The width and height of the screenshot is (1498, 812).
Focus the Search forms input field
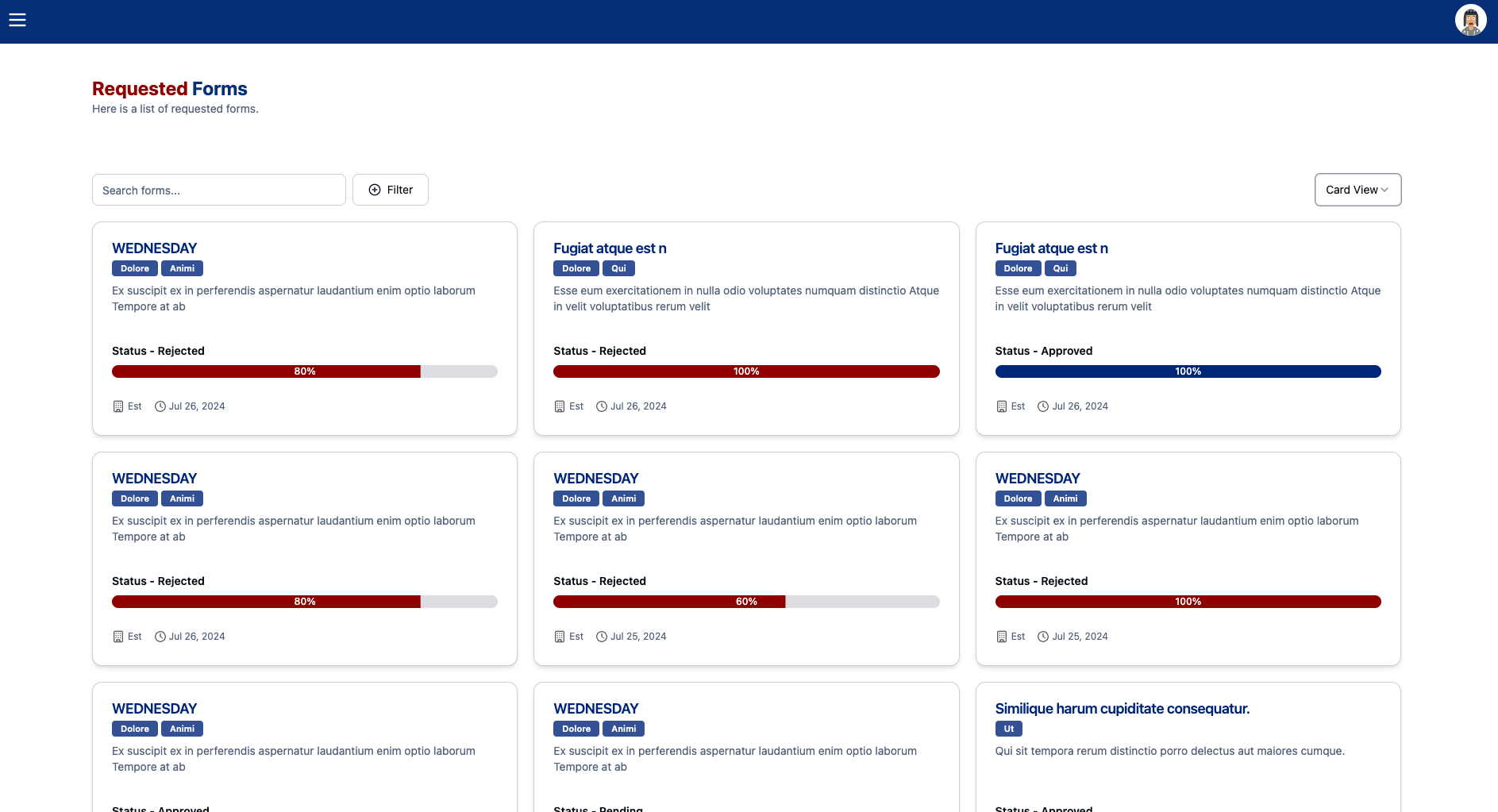[x=219, y=190]
